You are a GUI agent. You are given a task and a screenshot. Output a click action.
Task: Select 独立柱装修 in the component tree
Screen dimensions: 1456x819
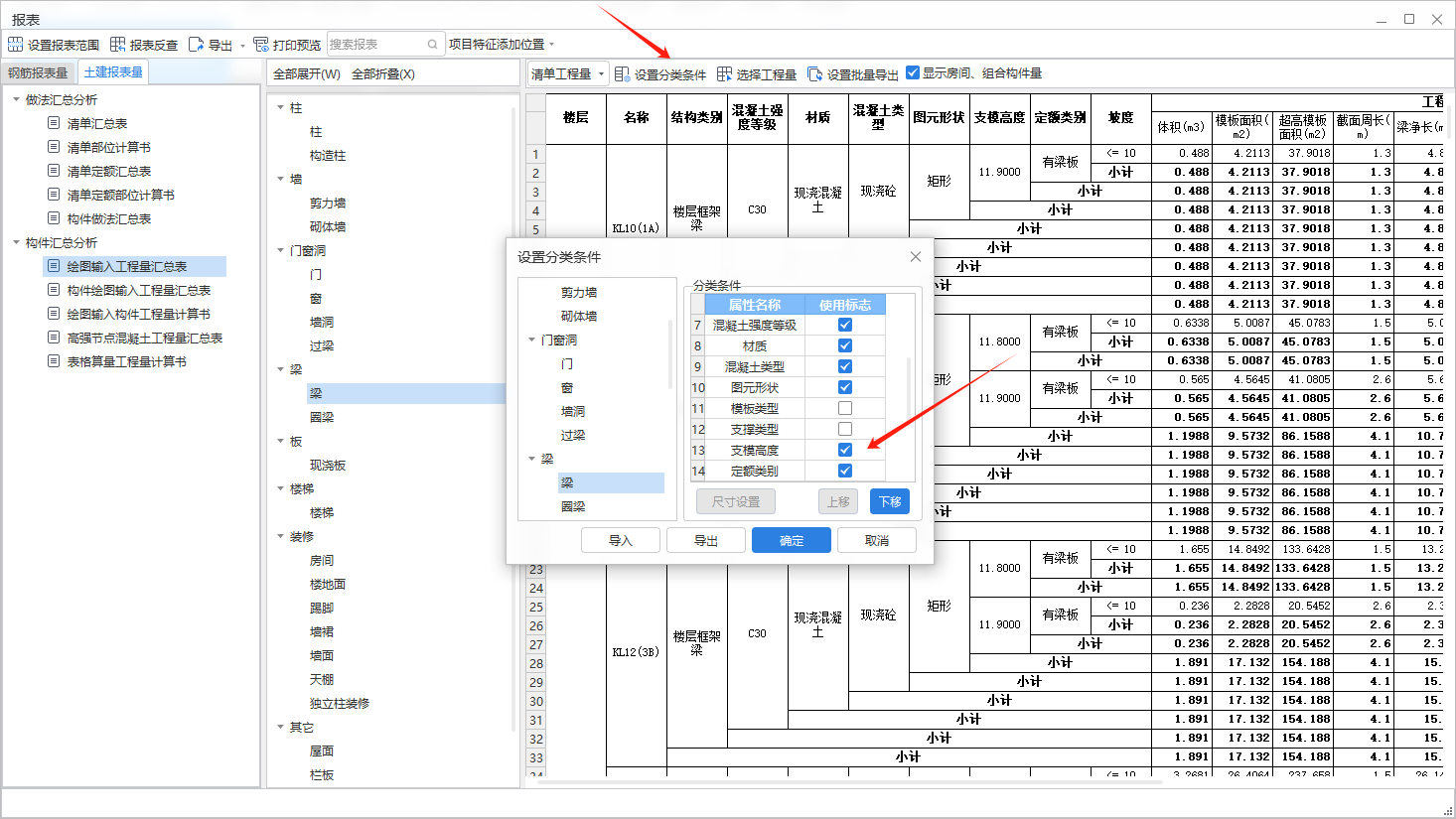[x=340, y=703]
